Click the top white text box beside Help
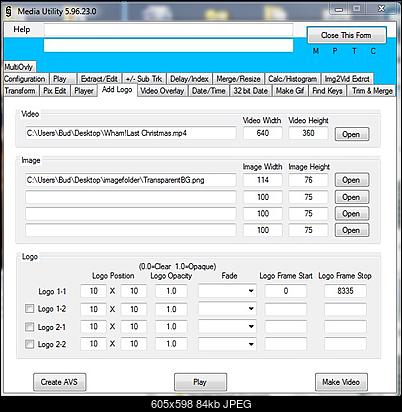 click(x=168, y=30)
